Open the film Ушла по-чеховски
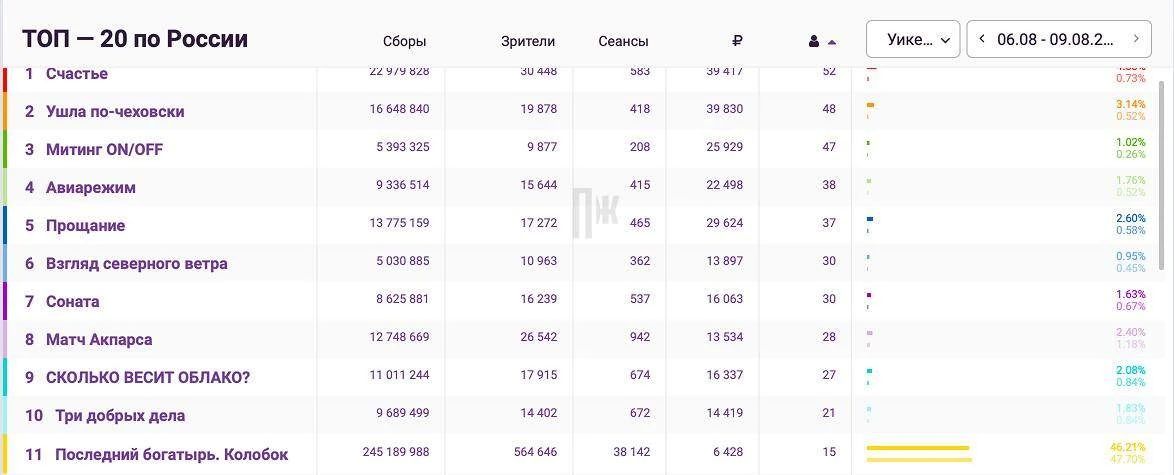Image resolution: width=1174 pixels, height=475 pixels. tap(115, 112)
